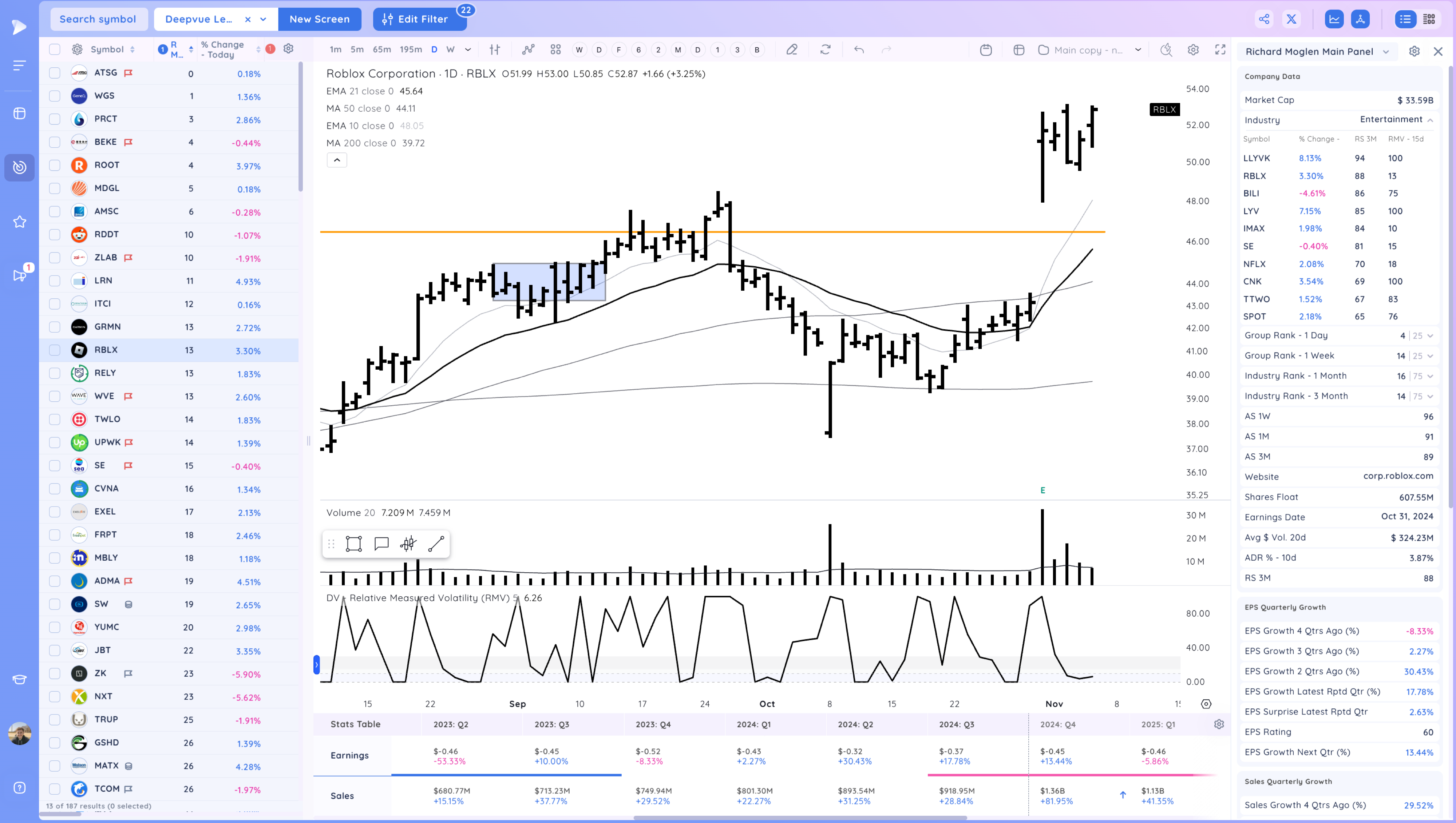
Task: Switch to the 65m timeframe
Action: coord(382,50)
